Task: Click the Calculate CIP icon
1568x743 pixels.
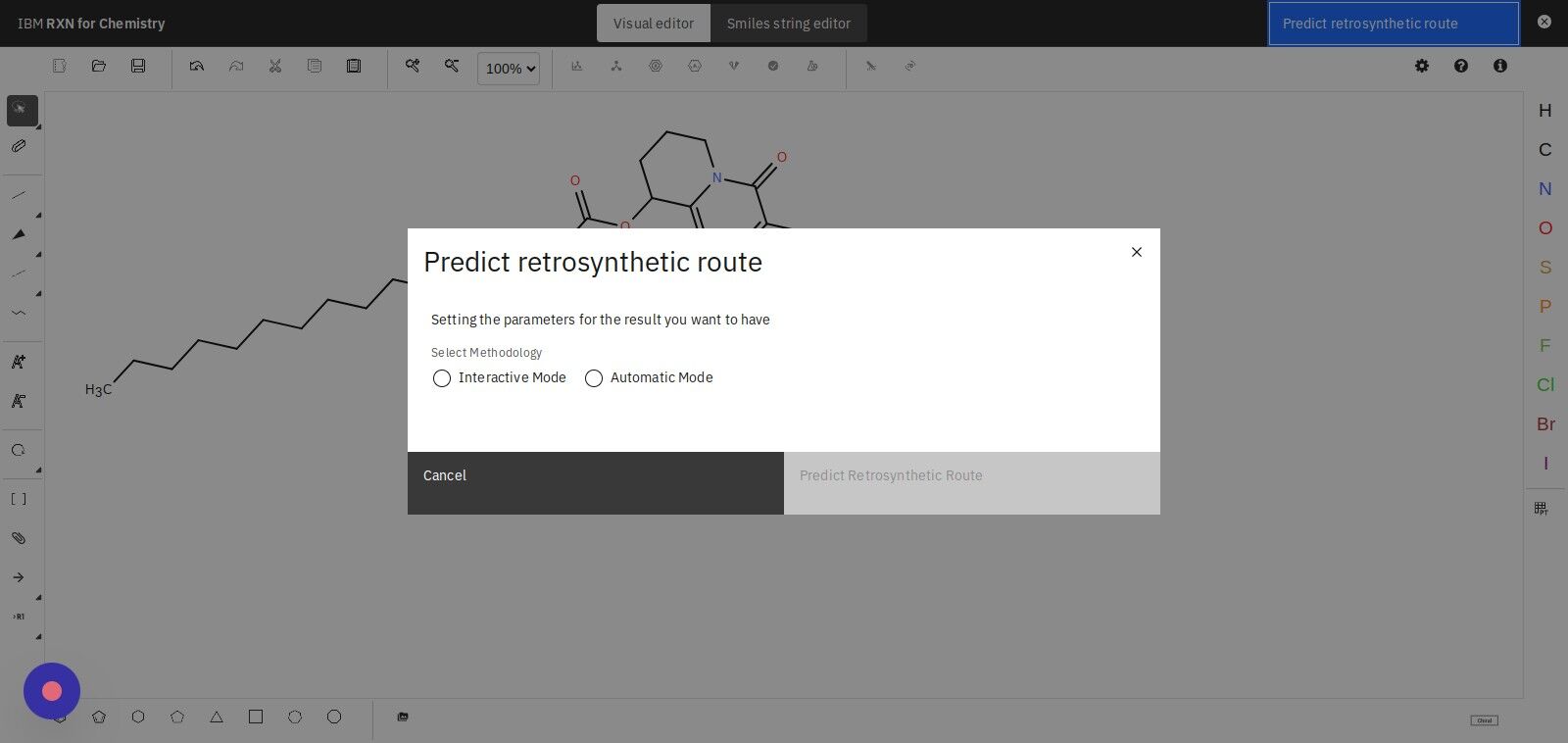Action: 734,66
